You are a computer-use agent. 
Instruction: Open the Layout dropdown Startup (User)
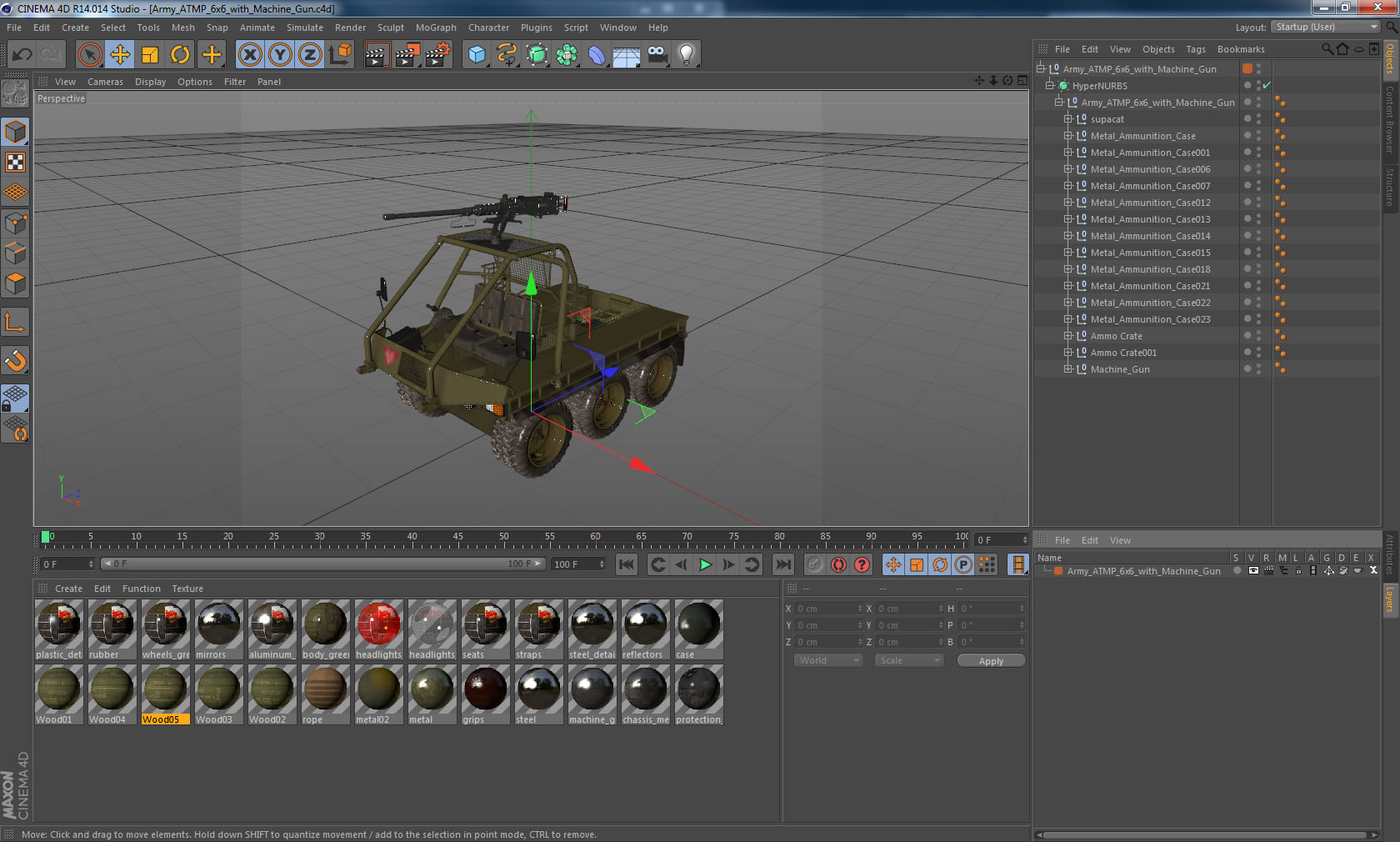tap(1326, 27)
